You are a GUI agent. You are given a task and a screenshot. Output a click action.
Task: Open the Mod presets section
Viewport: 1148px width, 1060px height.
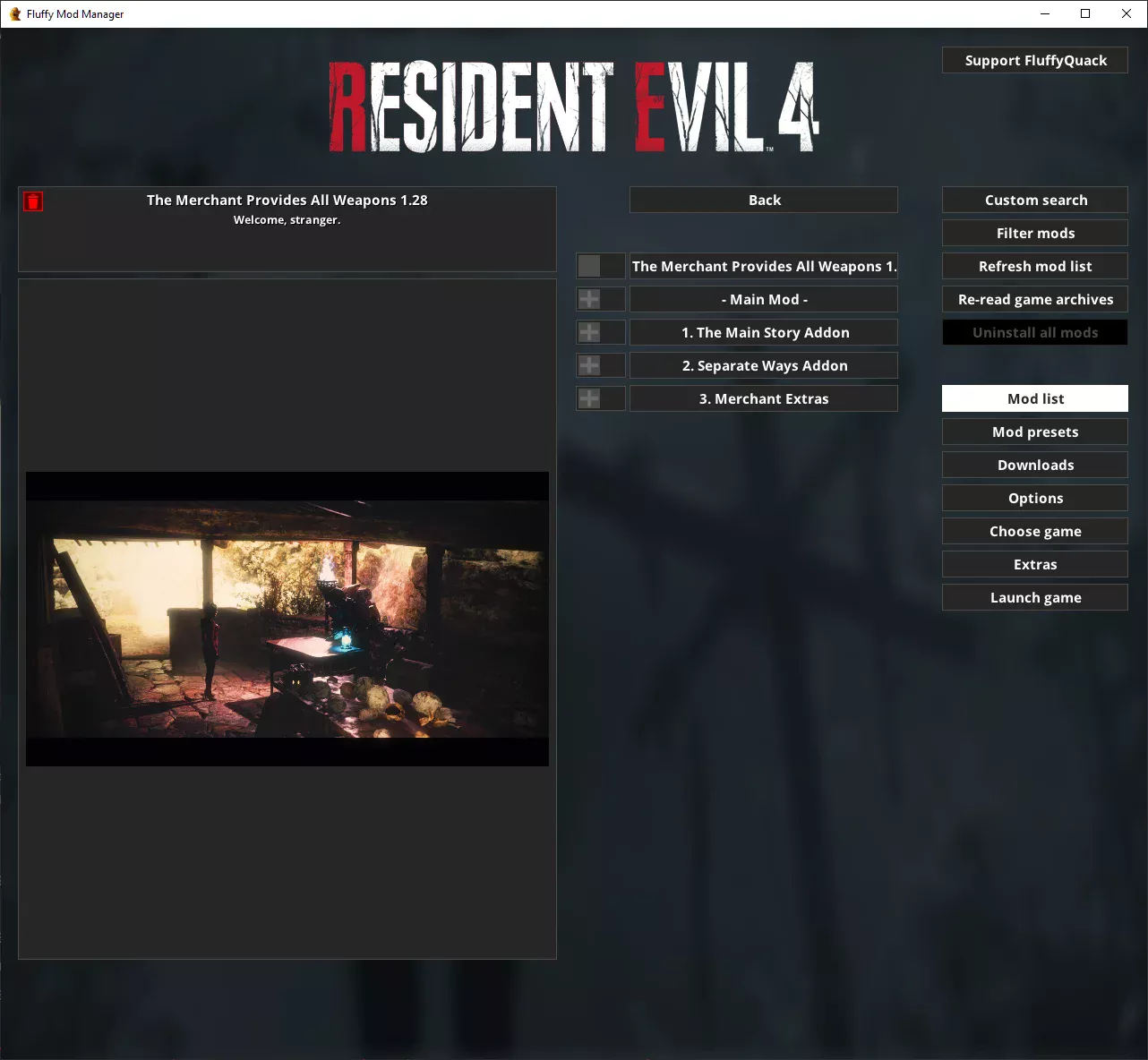(x=1034, y=432)
